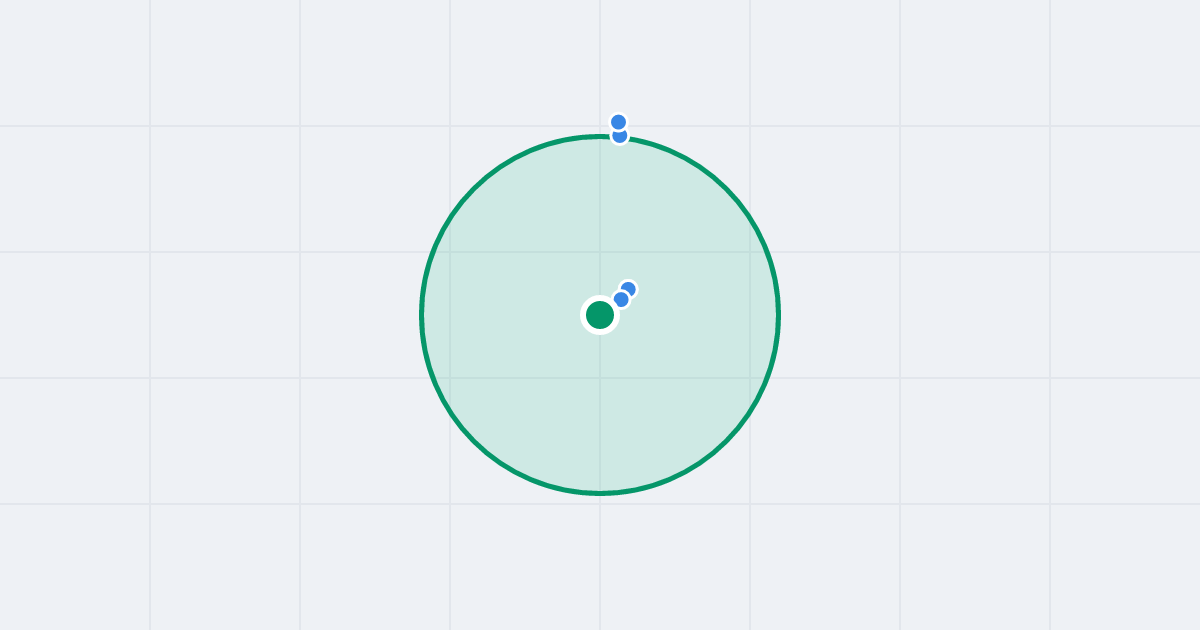The height and width of the screenshot is (630, 1200).
Task: Click inside the shaded circle's upper-left area
Action: pos(520,230)
